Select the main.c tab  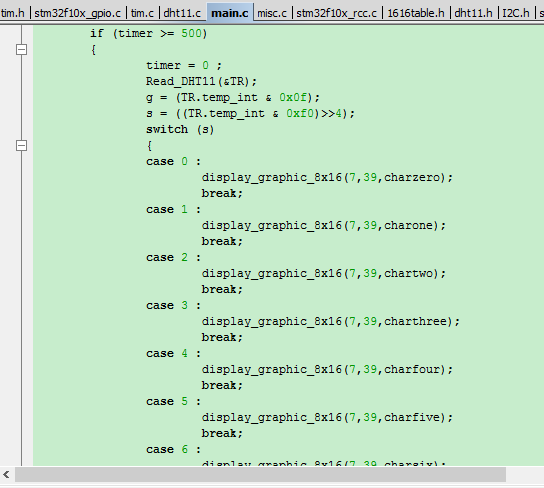click(230, 13)
